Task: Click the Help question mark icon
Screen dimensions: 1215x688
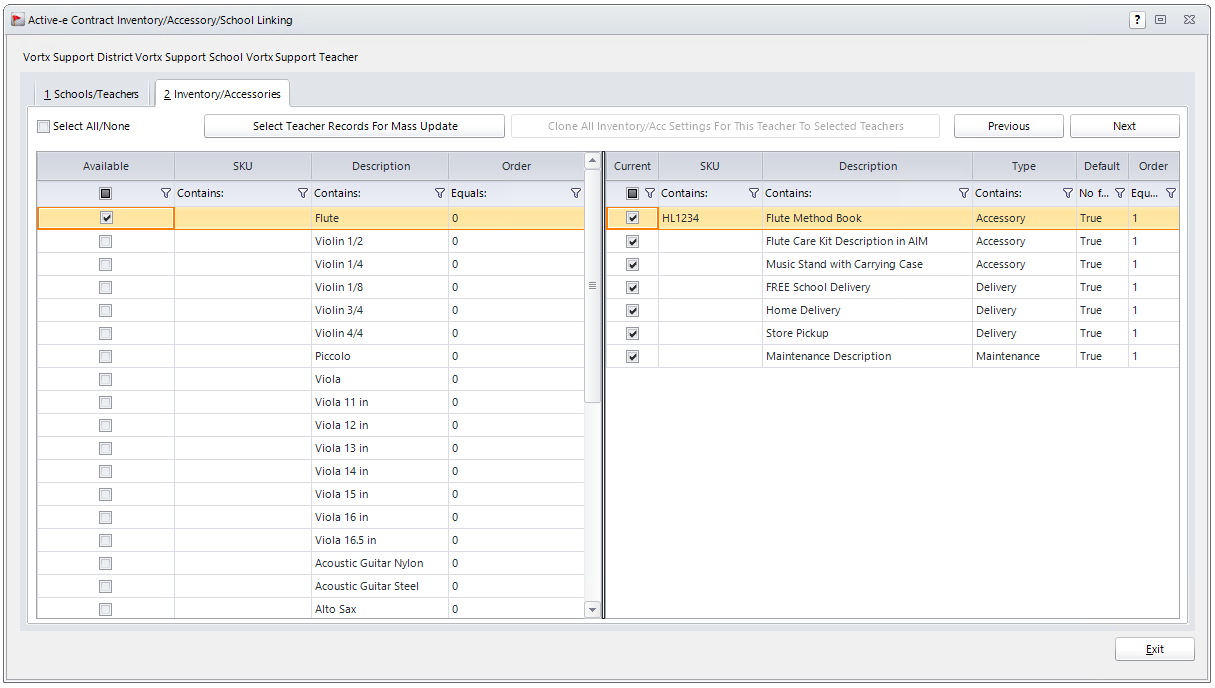Action: click(1137, 19)
